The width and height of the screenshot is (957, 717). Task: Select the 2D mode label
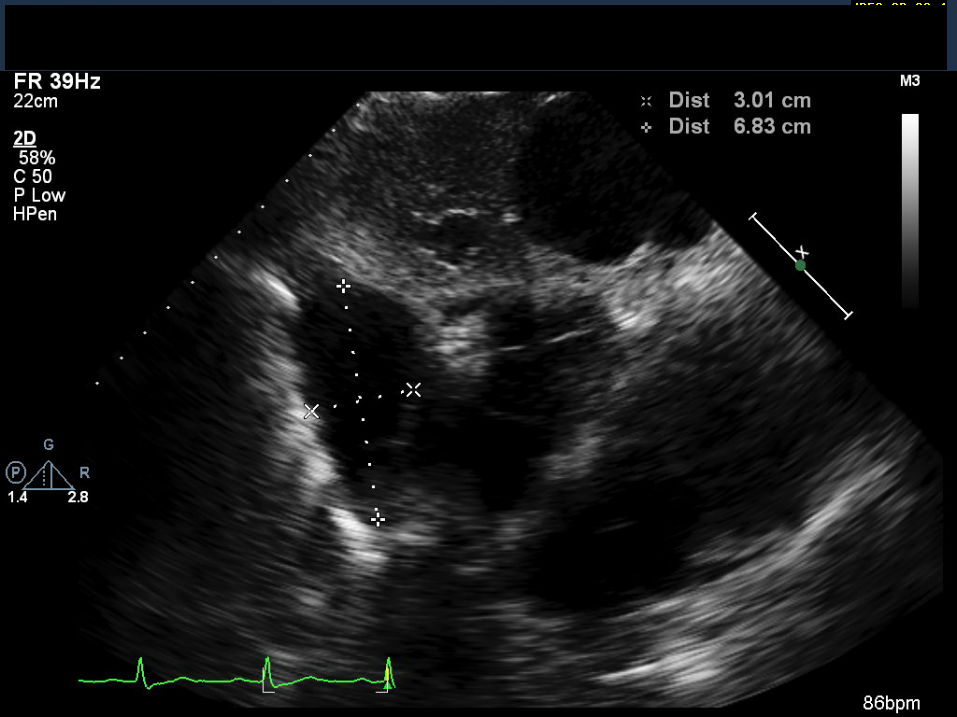coord(25,139)
